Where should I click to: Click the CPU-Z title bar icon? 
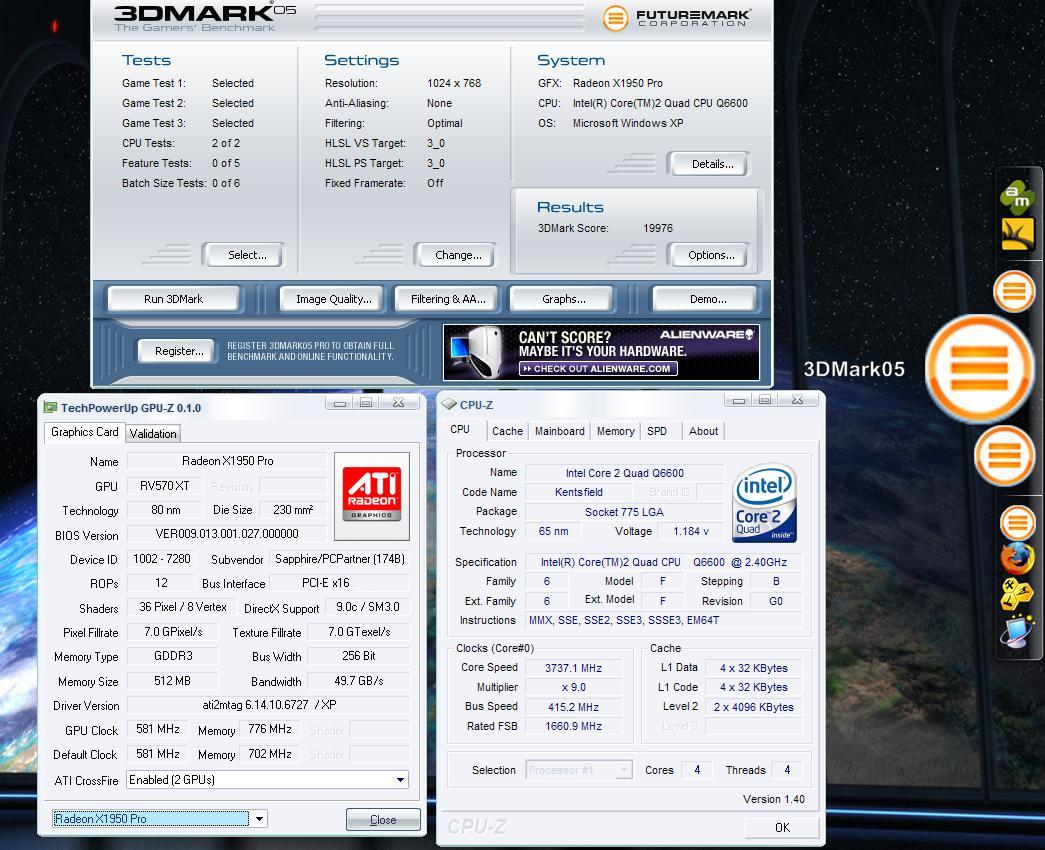(449, 405)
